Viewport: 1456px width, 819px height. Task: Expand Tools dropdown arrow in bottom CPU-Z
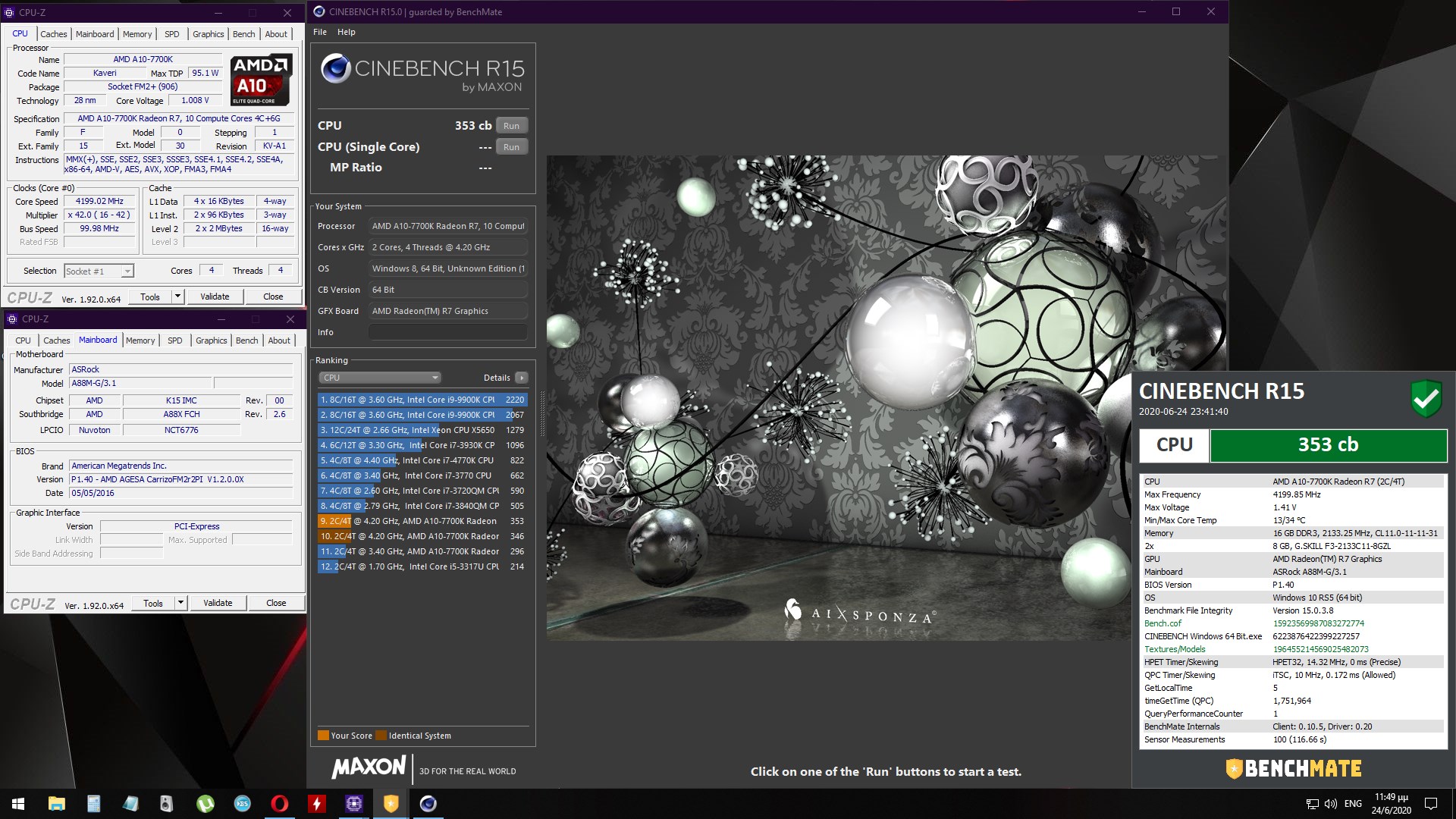click(x=181, y=603)
